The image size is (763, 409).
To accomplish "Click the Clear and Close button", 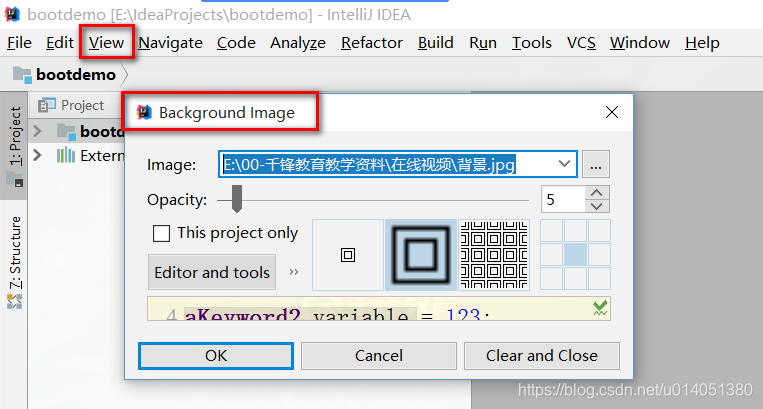I will (542, 356).
